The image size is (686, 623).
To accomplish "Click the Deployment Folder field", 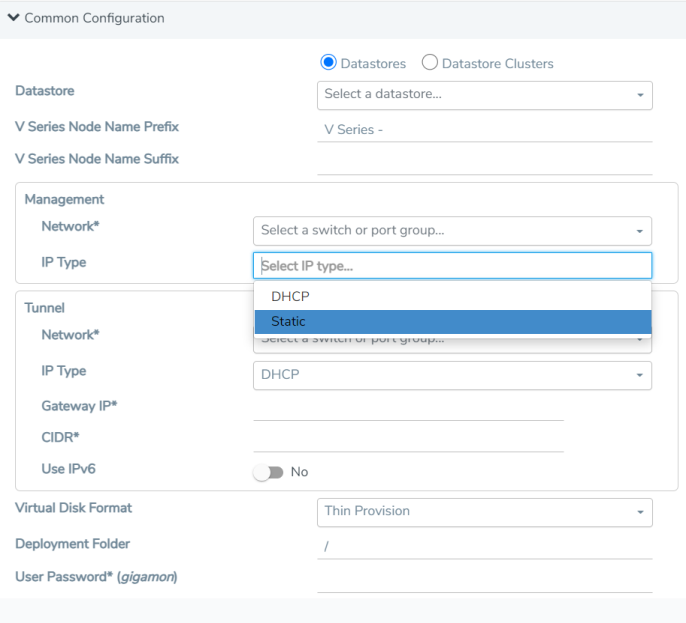I will (484, 546).
